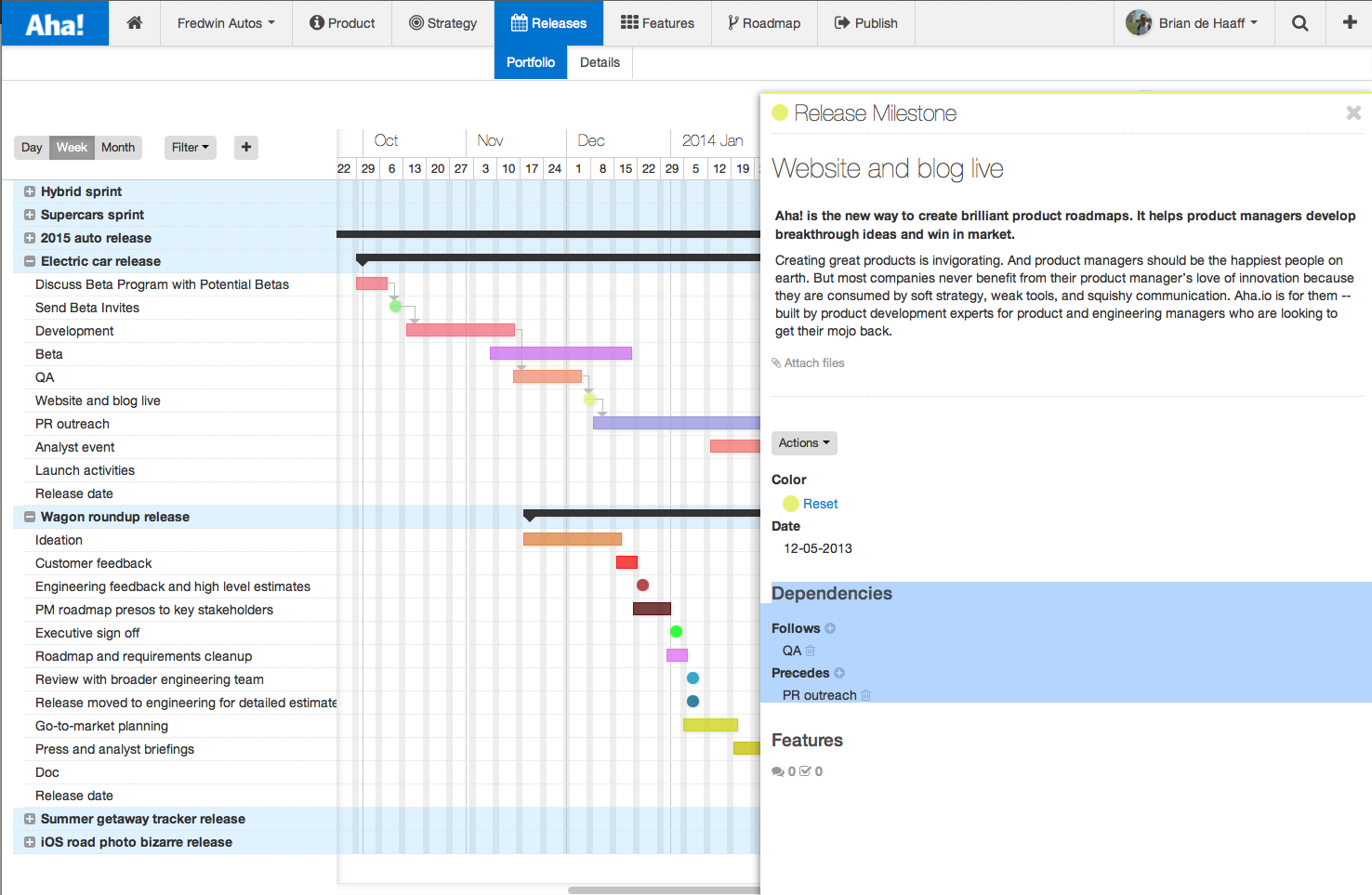Click the PR outreach lavender bar
This screenshot has height=895, width=1372.
tap(677, 423)
